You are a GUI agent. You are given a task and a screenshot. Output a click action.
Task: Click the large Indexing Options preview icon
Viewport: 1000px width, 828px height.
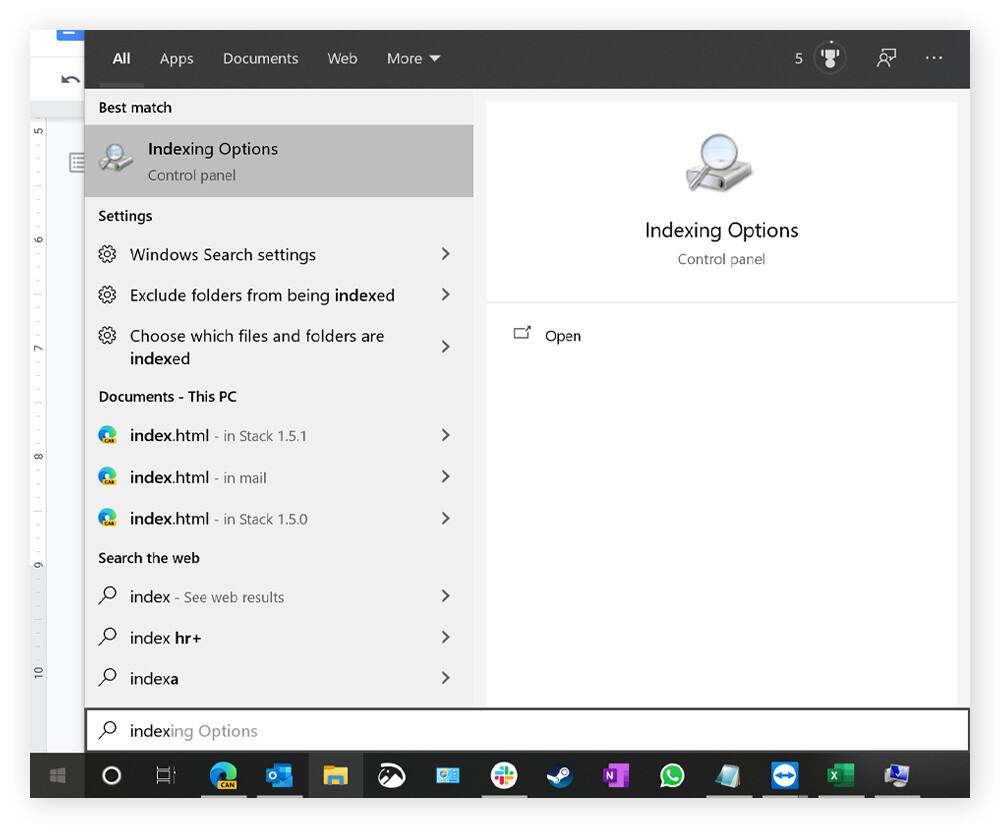tap(721, 160)
